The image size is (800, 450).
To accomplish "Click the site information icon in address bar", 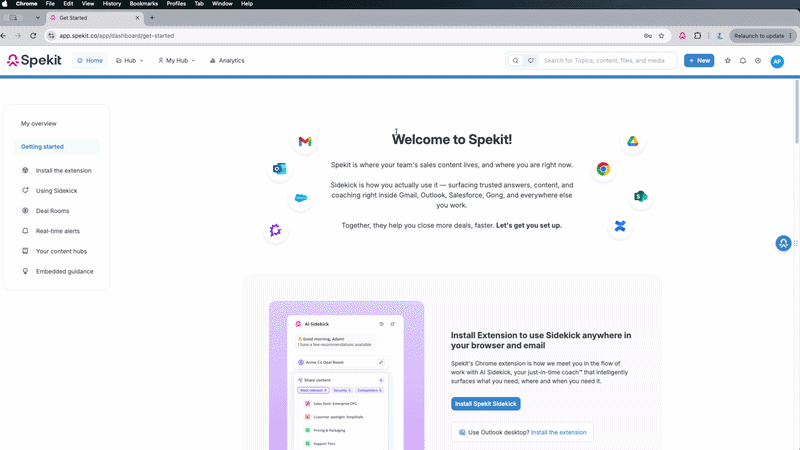I will coord(51,36).
